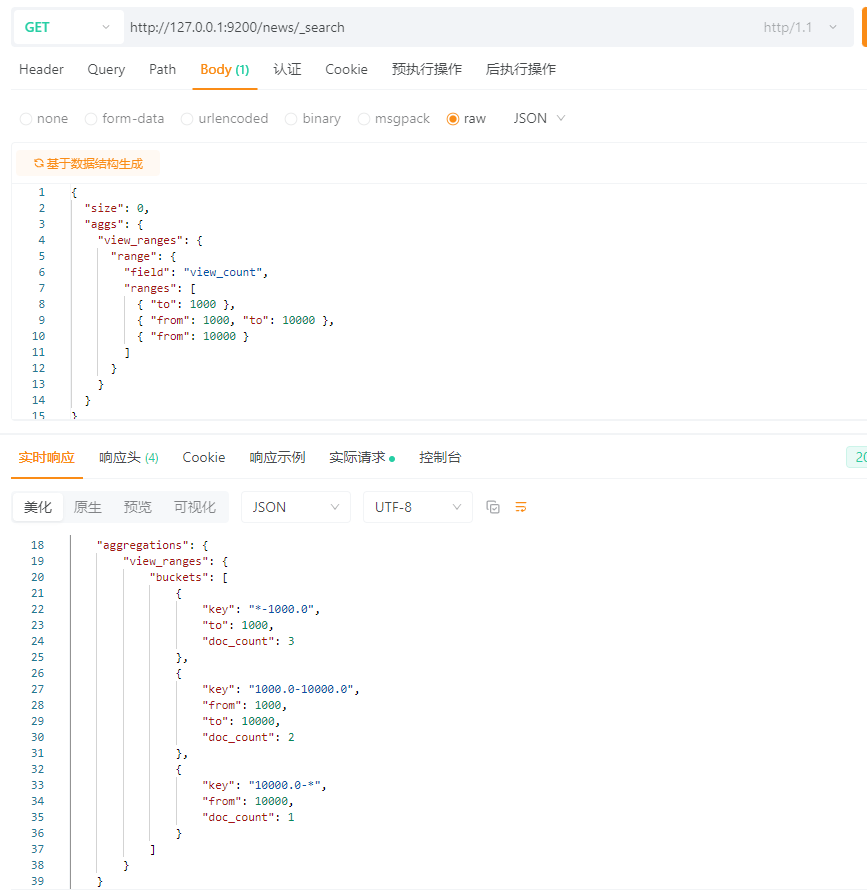Copy the response content icon
867x890 pixels.
point(493,507)
